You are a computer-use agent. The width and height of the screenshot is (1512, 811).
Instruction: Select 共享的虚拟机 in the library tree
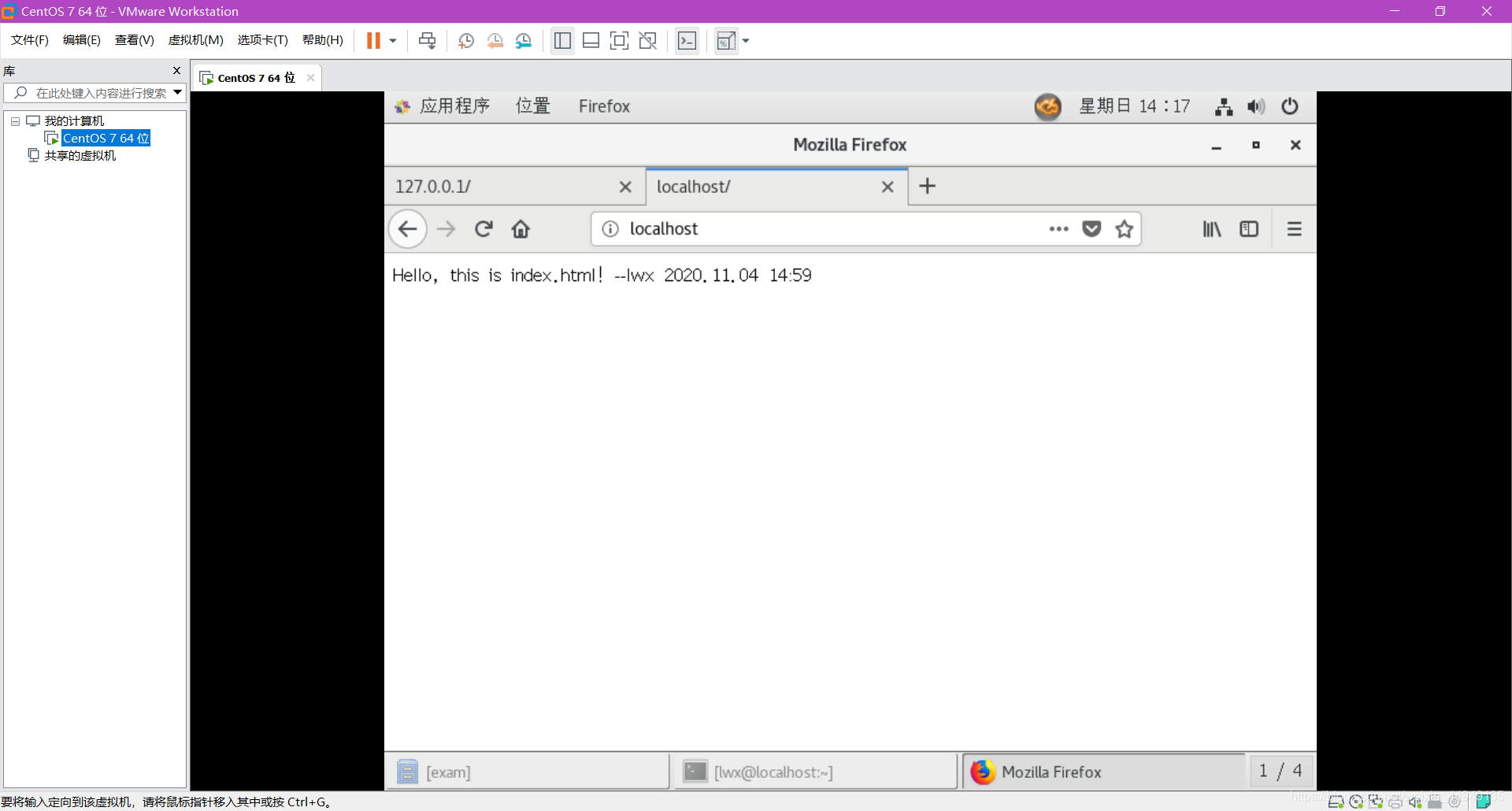pyautogui.click(x=80, y=155)
